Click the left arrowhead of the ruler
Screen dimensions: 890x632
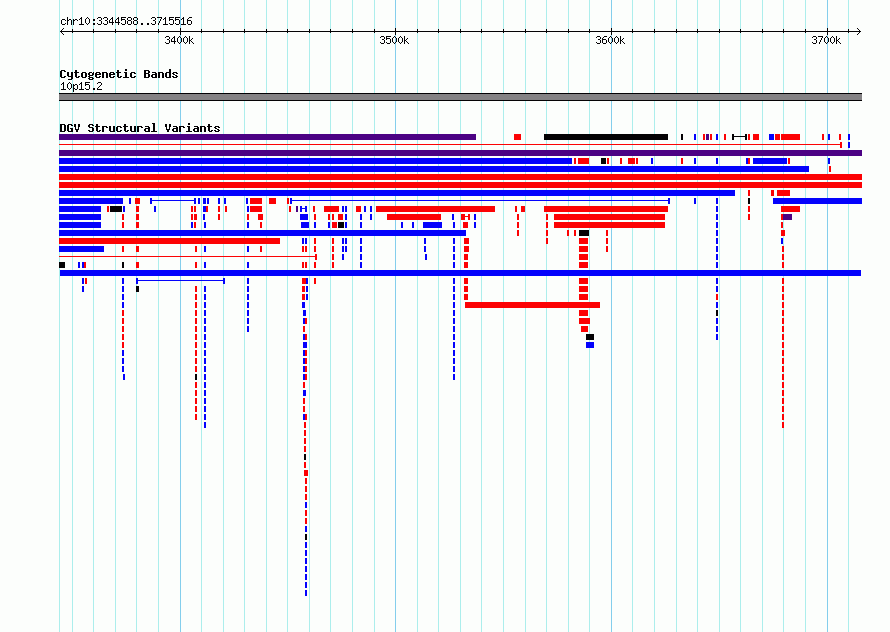point(62,32)
